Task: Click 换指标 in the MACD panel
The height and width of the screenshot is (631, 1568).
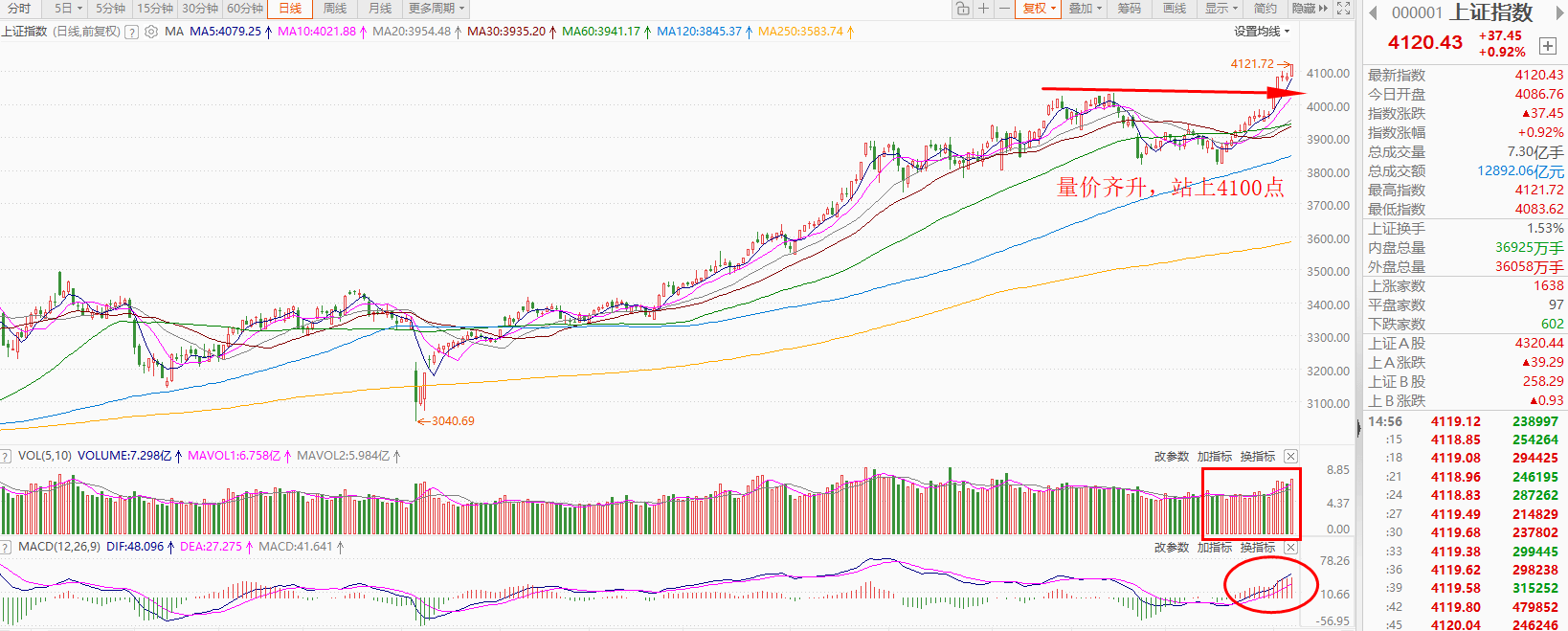Action: pos(1257,548)
